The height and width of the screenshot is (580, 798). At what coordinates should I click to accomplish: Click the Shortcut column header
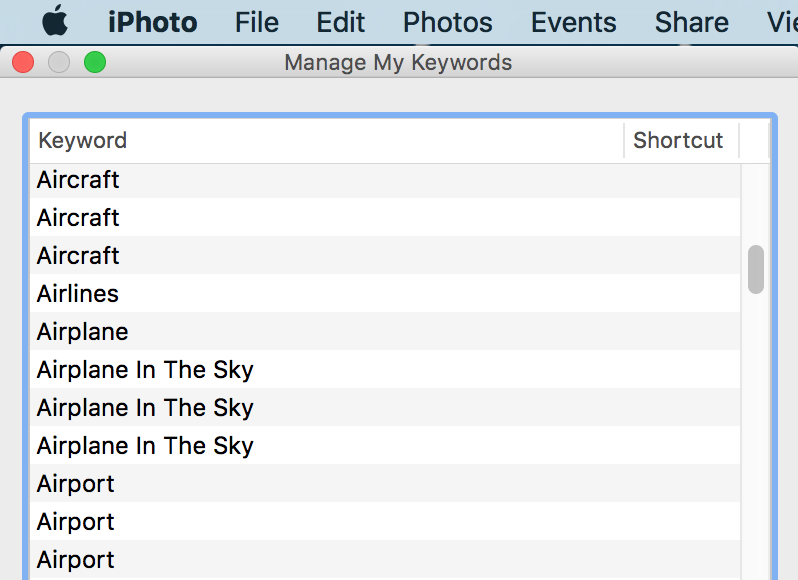tap(679, 141)
